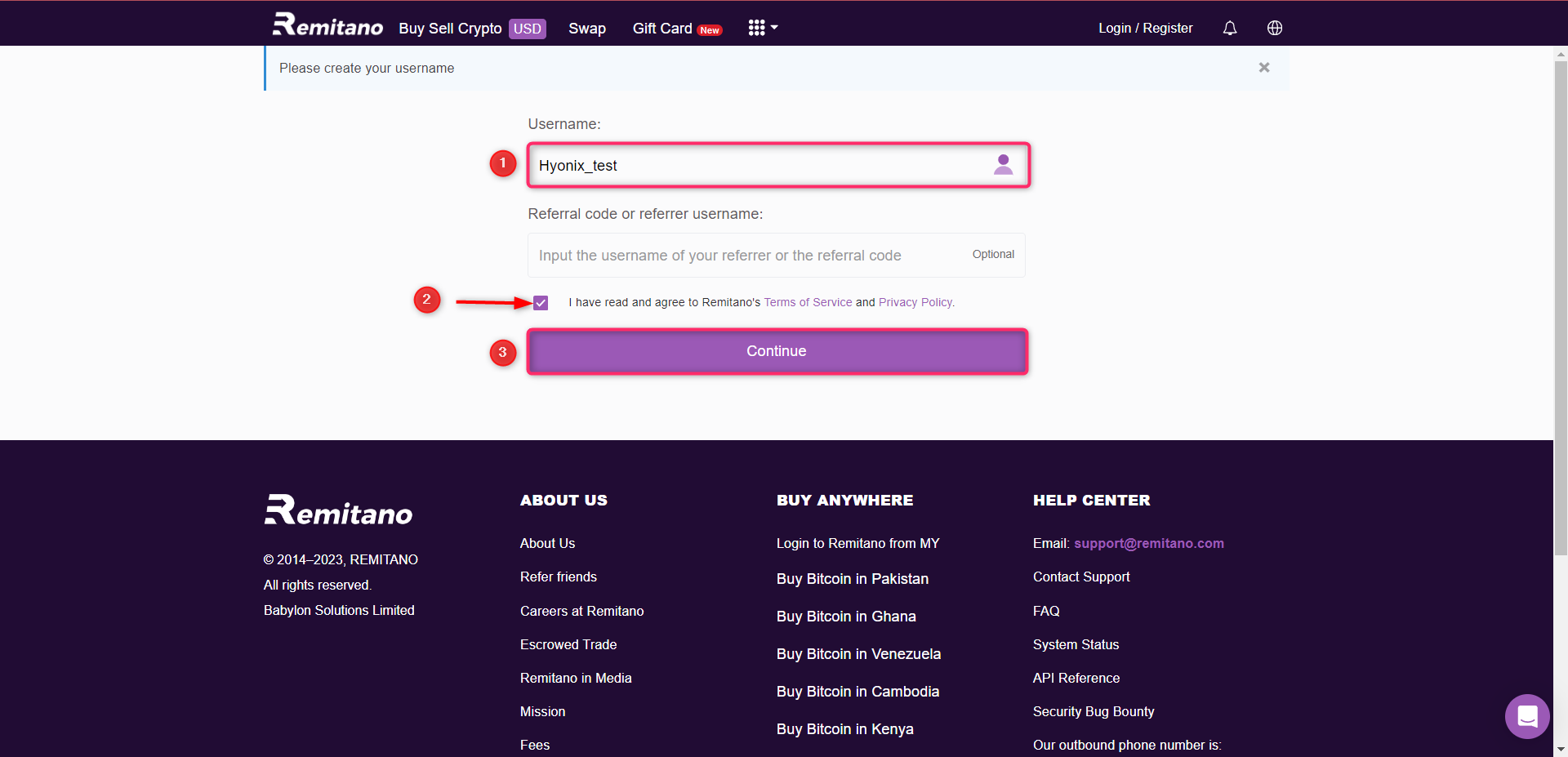This screenshot has height=757, width=1568.
Task: Click the user avatar icon inside the username field
Action: 1003,164
